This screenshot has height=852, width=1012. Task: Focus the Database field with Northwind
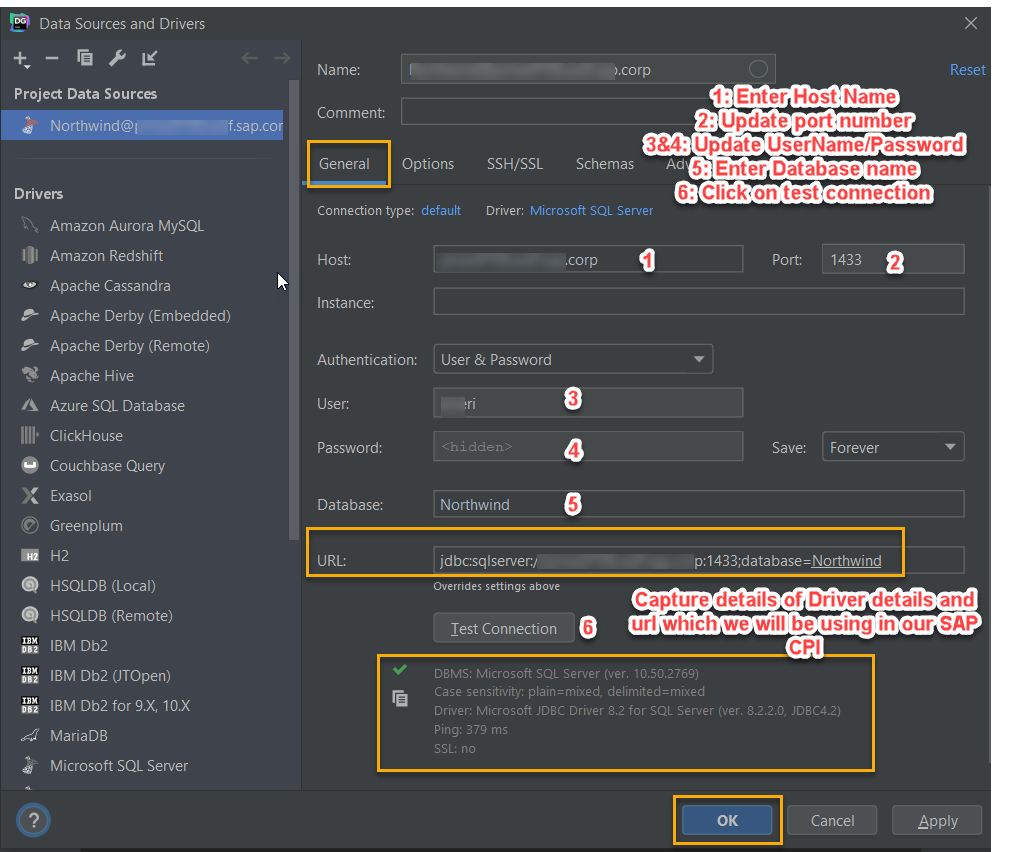click(699, 504)
